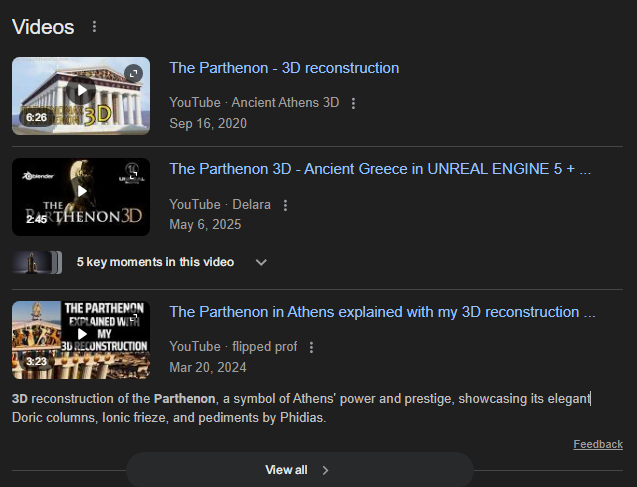Image resolution: width=637 pixels, height=487 pixels.
Task: Open 'The Parthenon 3D - Ancient Greece' title link
Action: point(380,169)
